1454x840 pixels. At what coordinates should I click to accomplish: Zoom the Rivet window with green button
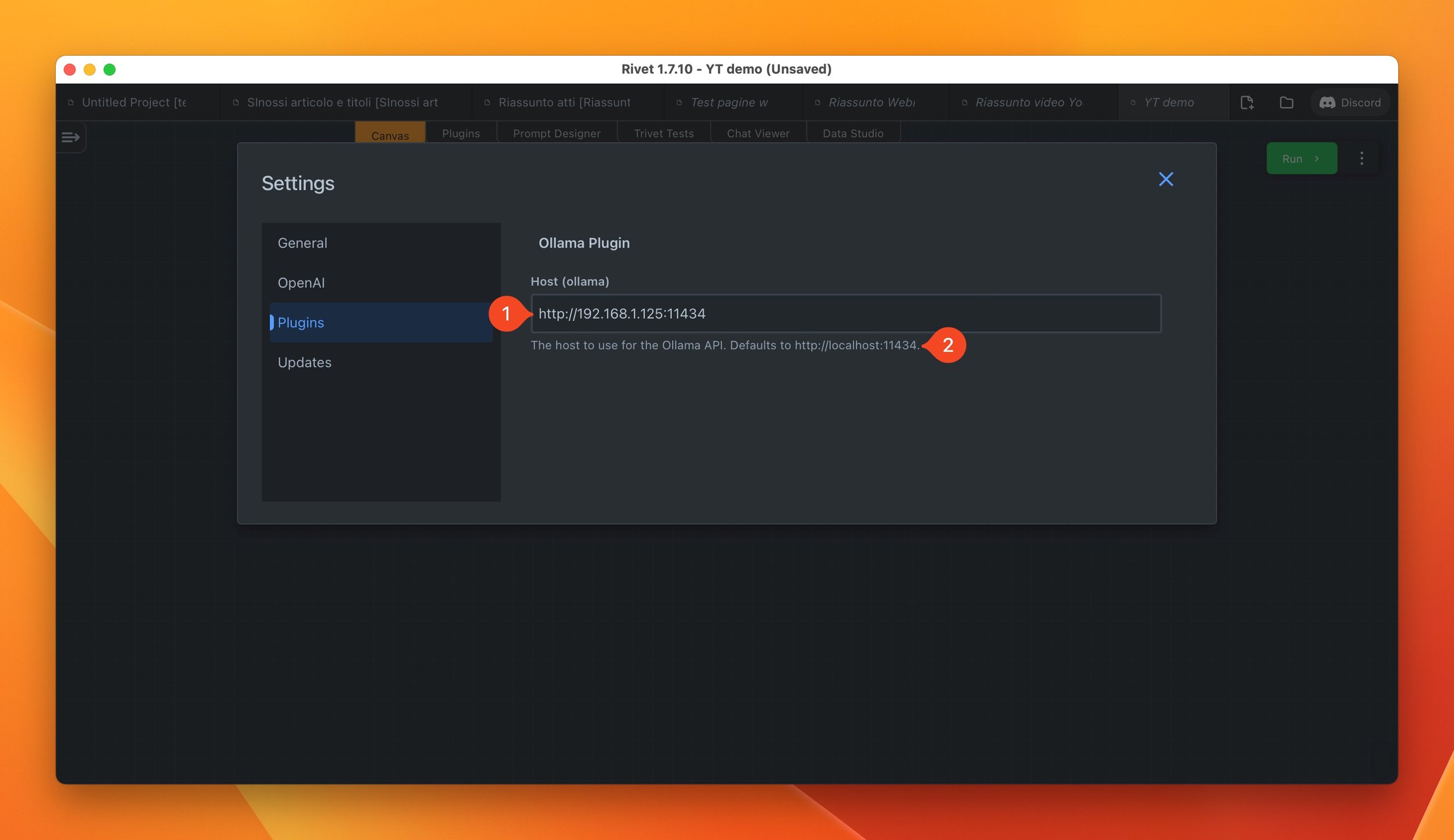pyautogui.click(x=109, y=70)
